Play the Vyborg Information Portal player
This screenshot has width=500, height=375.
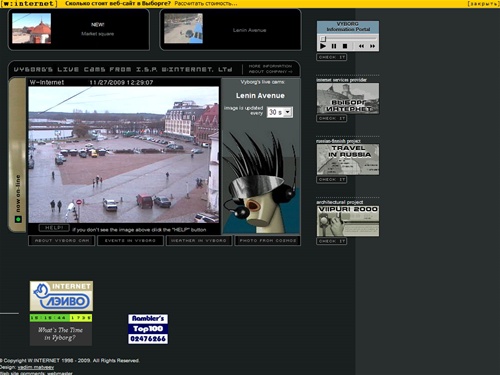323,46
